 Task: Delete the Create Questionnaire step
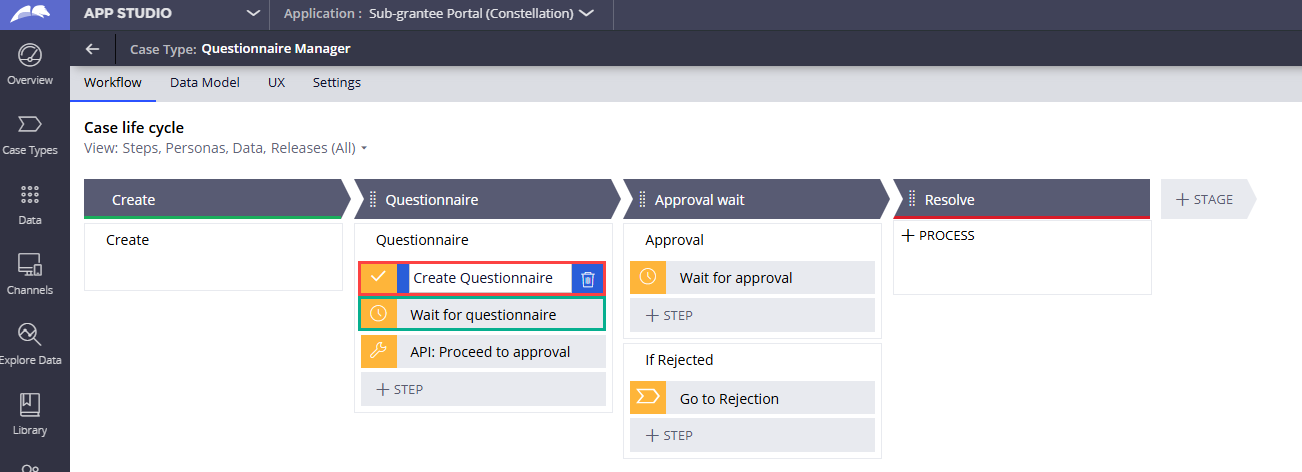coord(588,279)
